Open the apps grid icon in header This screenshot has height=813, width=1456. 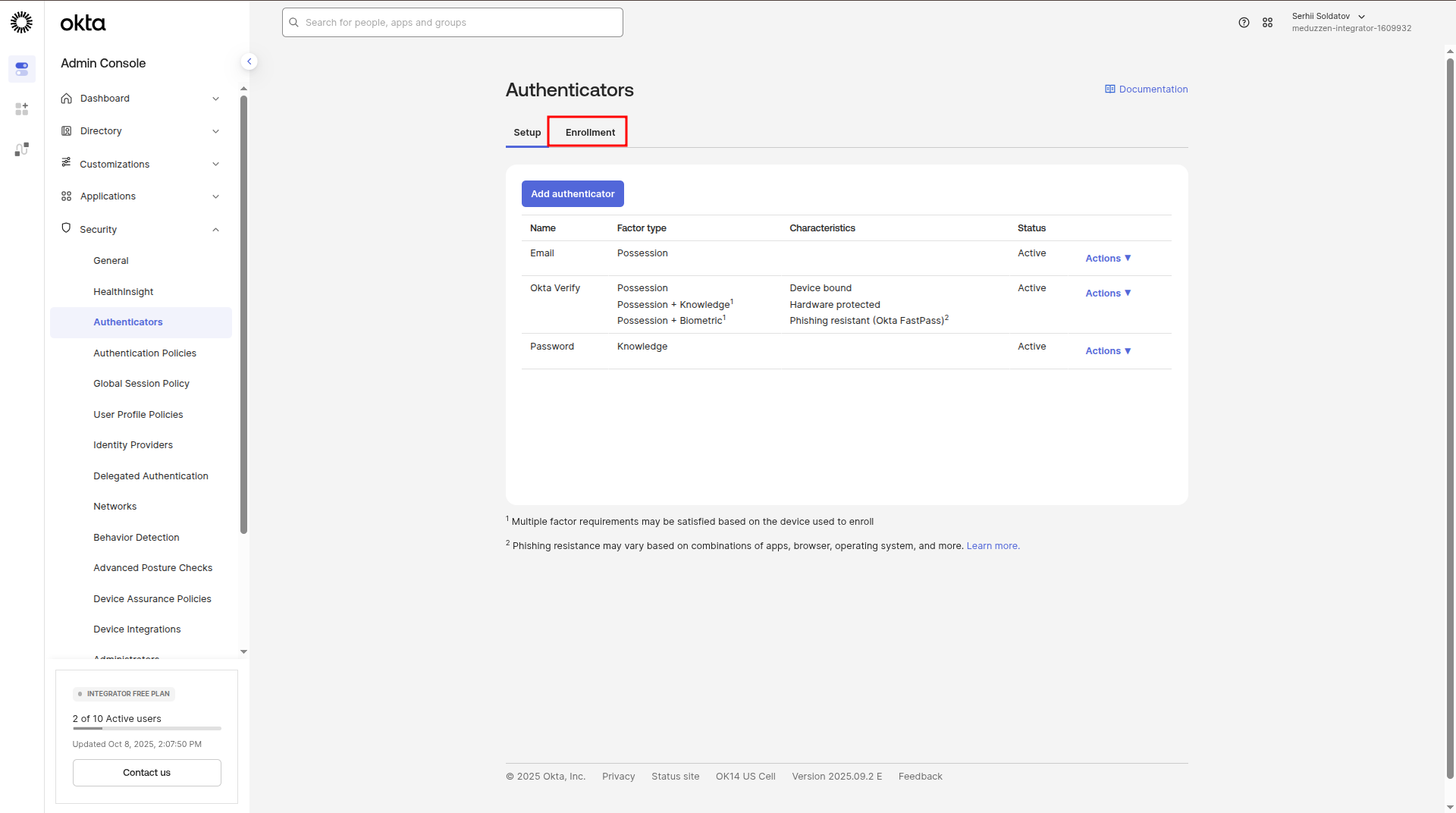[1267, 23]
